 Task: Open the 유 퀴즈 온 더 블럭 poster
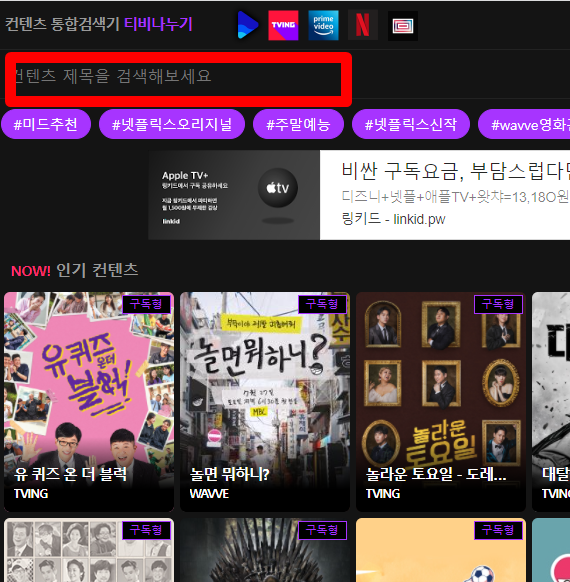(89, 402)
